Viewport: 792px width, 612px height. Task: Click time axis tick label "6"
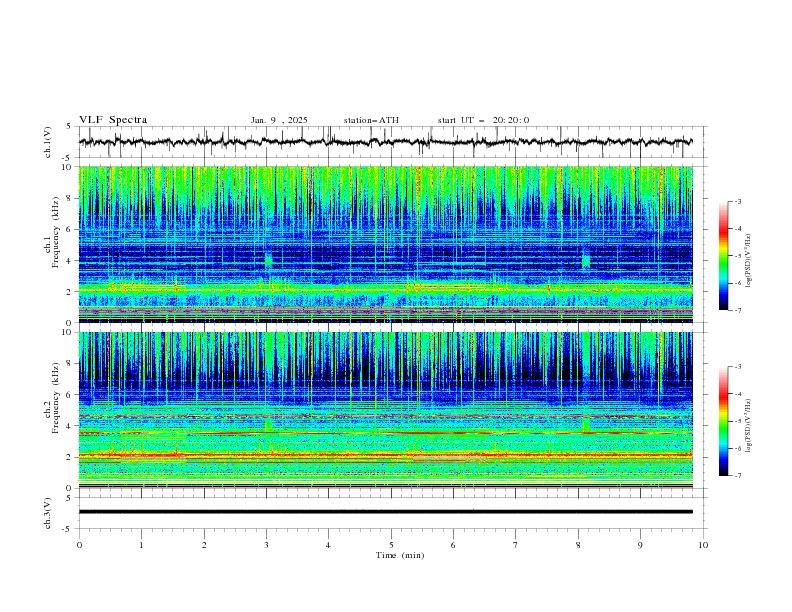tap(453, 545)
